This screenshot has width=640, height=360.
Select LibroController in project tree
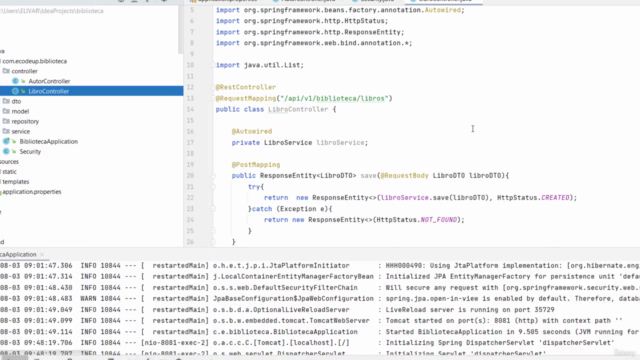click(91, 91)
